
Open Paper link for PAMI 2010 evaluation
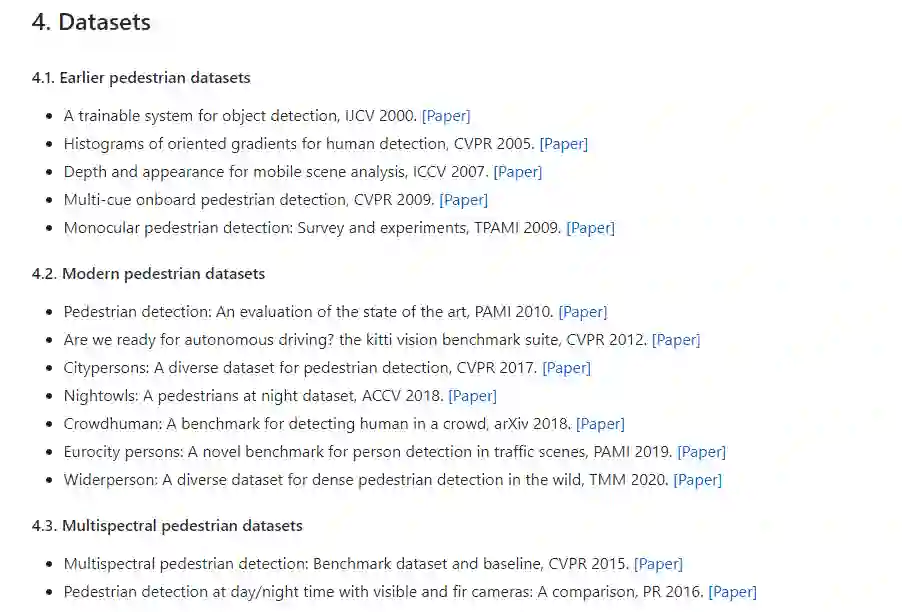(x=583, y=312)
